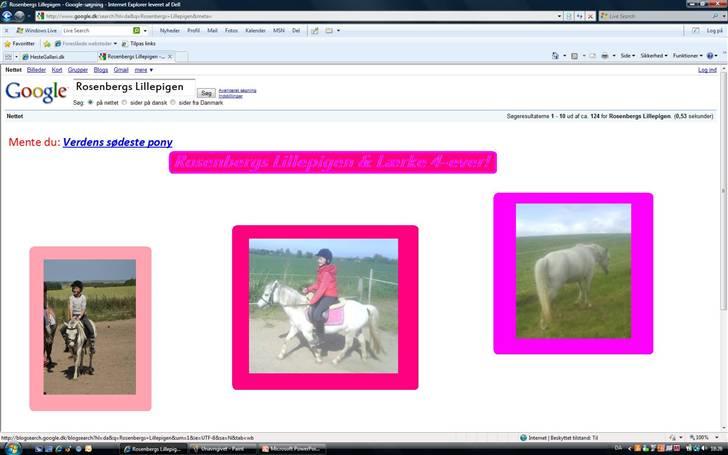This screenshot has width=728, height=455.
Task: Open the Sikkerhed menu dropdown
Action: [654, 56]
